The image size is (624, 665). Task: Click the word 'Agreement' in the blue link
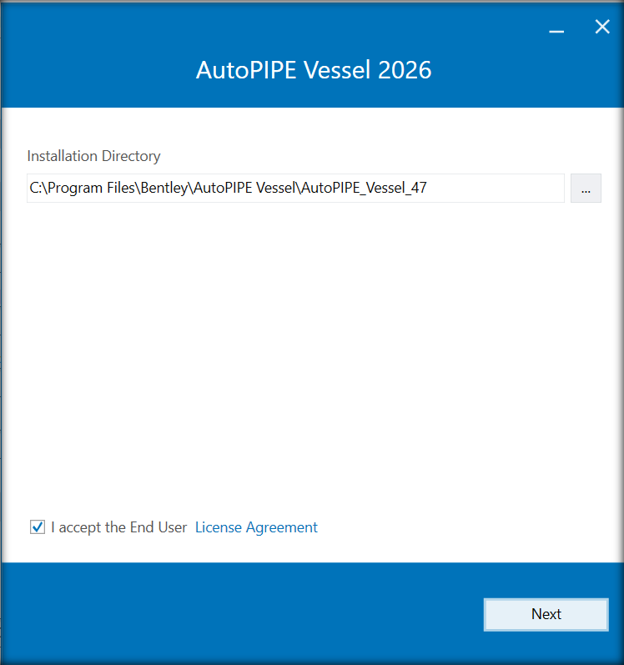(282, 528)
